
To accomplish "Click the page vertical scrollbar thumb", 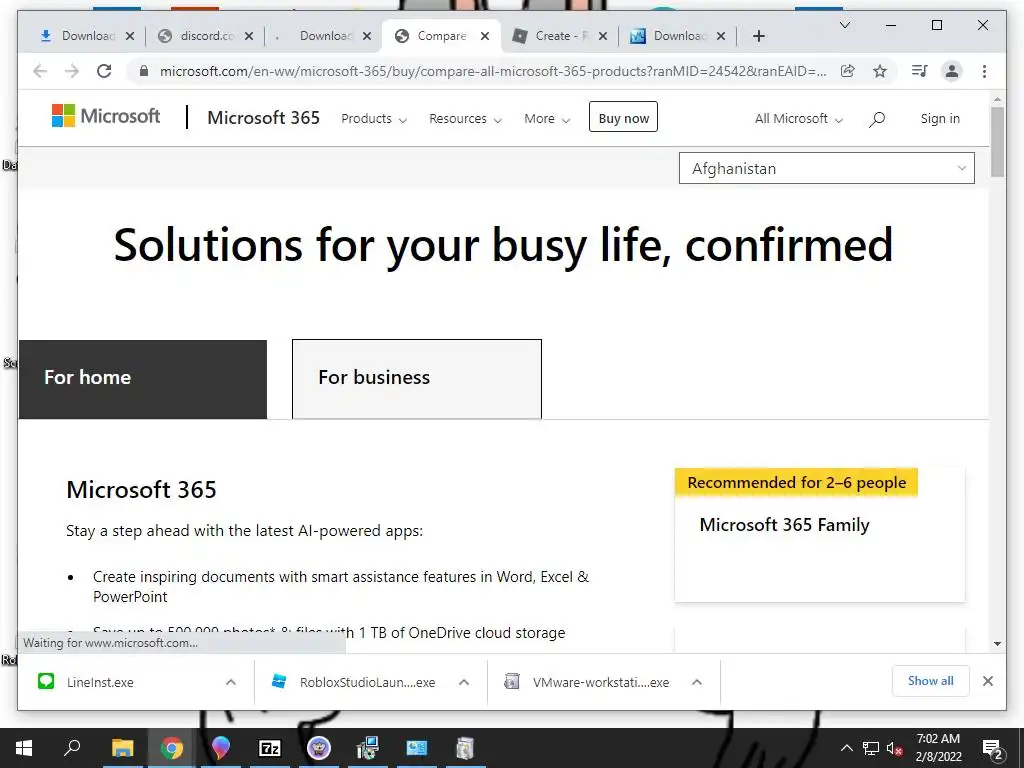I will 997,141.
